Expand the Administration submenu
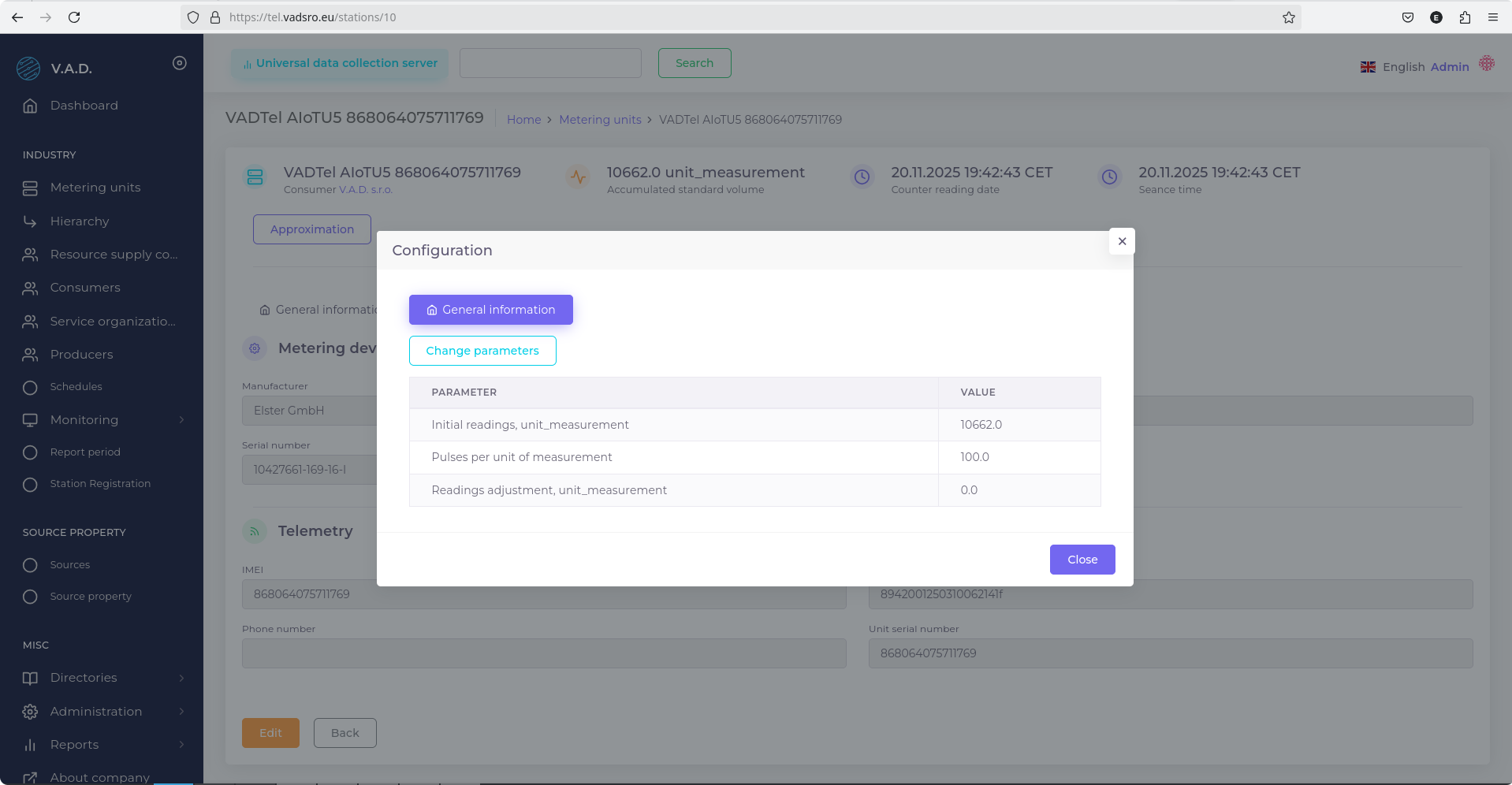1512x785 pixels. (x=181, y=712)
